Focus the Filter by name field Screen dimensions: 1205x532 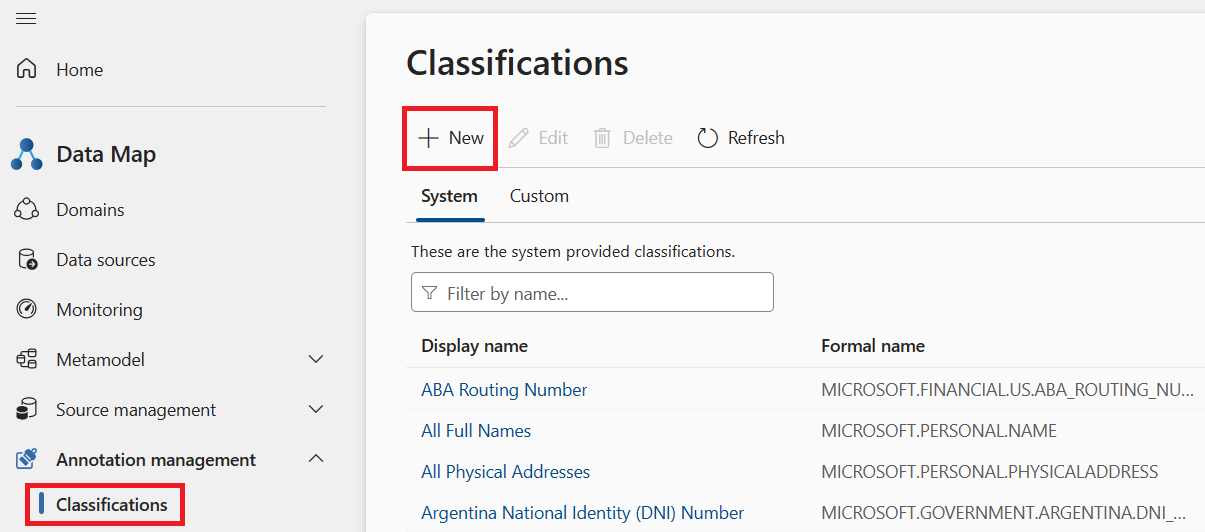click(x=592, y=292)
